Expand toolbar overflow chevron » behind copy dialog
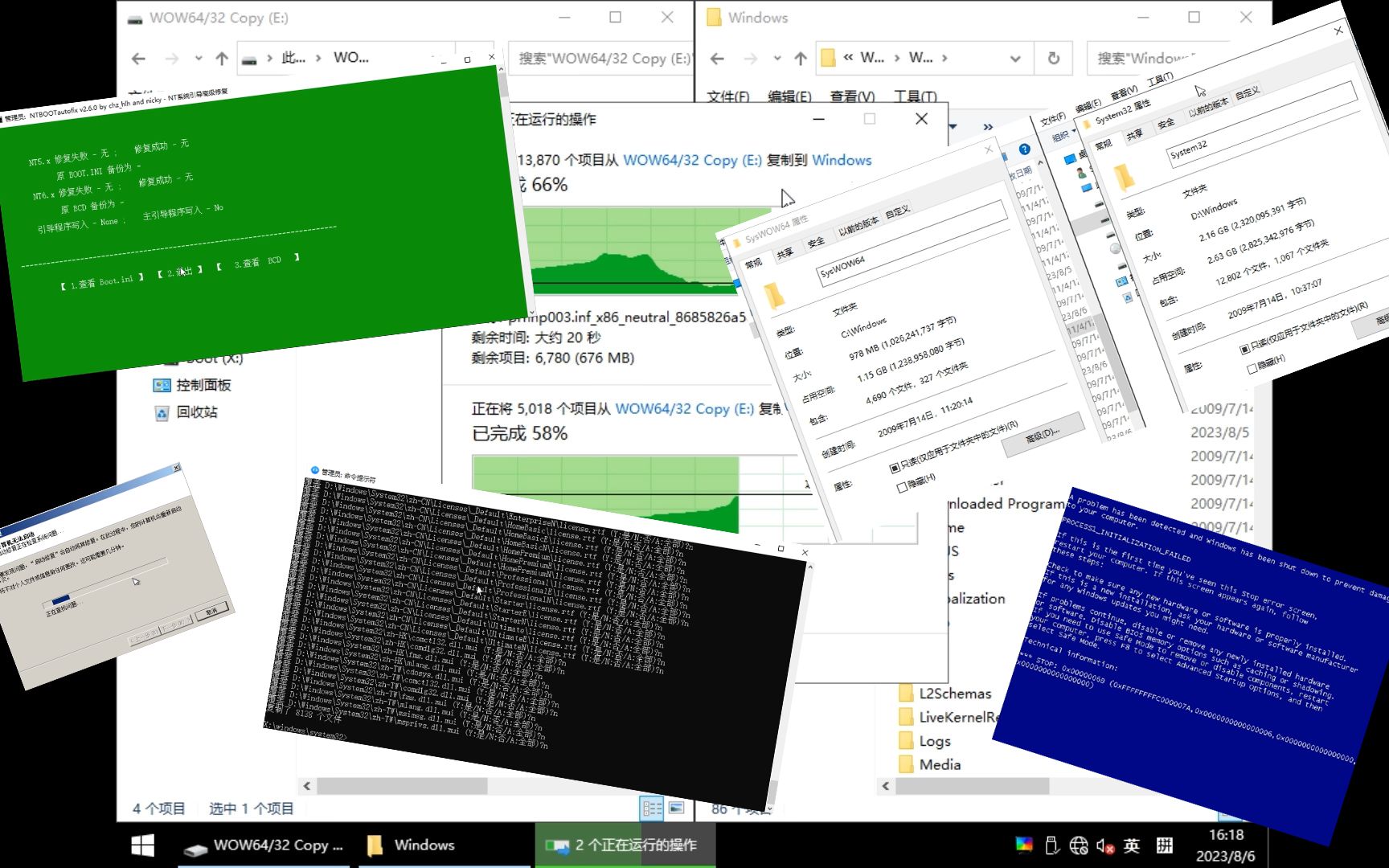This screenshot has height=868, width=1389. (x=988, y=126)
